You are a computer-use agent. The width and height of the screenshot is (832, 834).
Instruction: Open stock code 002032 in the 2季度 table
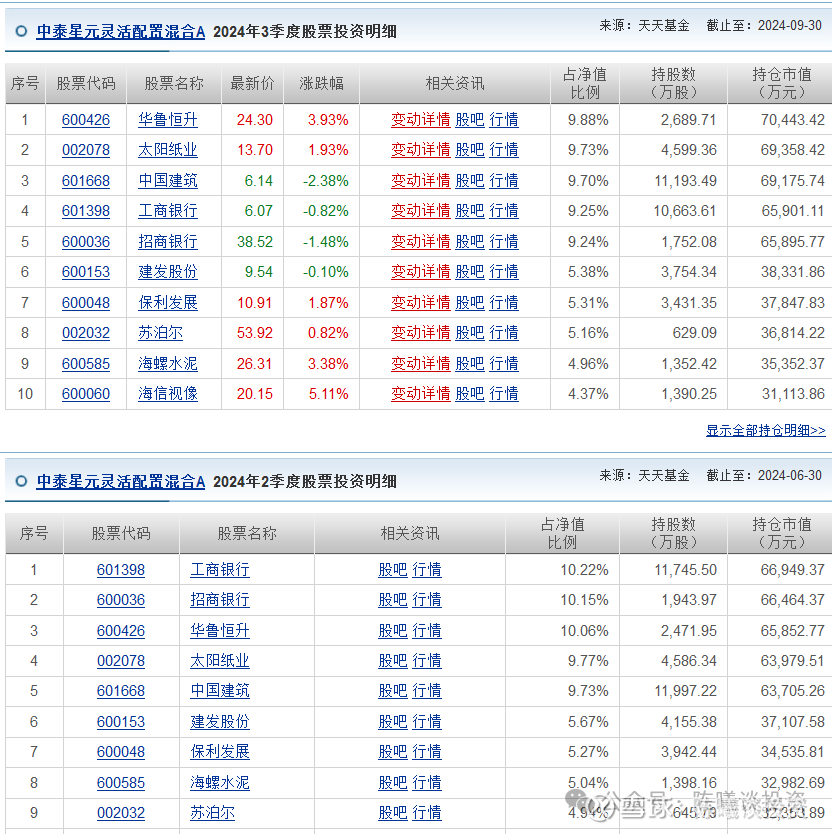121,813
